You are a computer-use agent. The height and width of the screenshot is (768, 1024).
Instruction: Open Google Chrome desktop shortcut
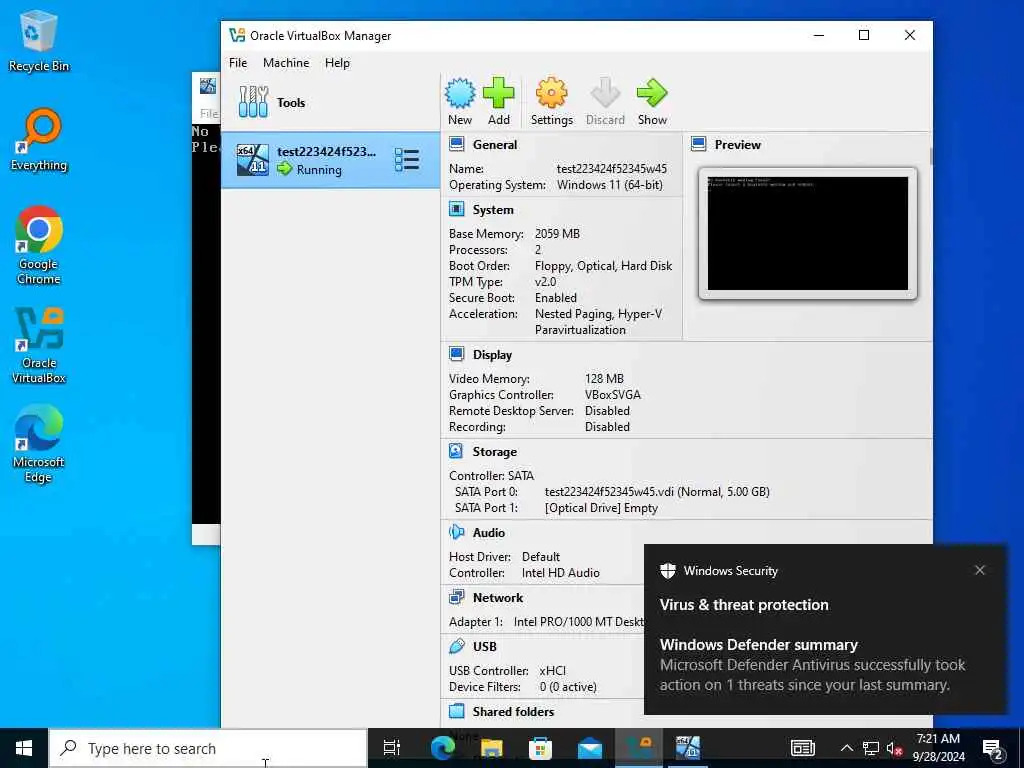click(x=39, y=245)
